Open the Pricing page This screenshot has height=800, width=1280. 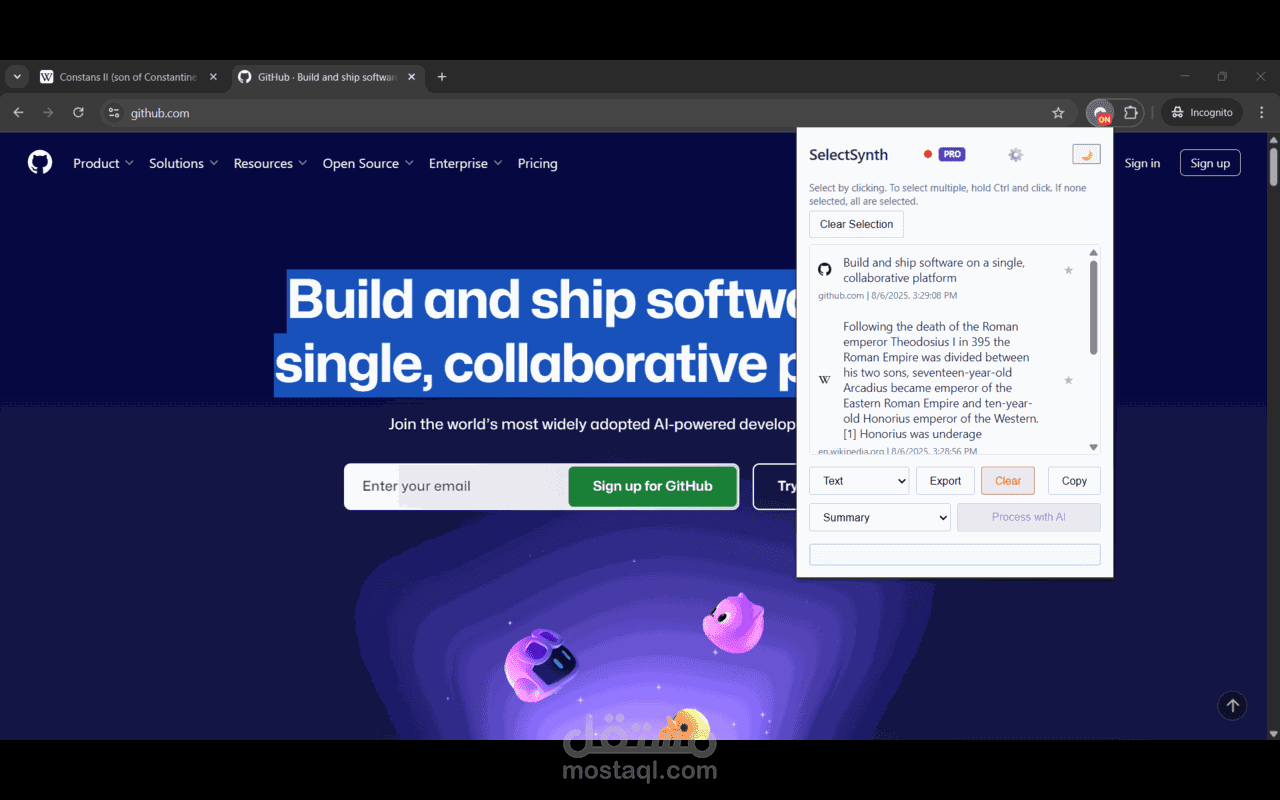point(537,163)
